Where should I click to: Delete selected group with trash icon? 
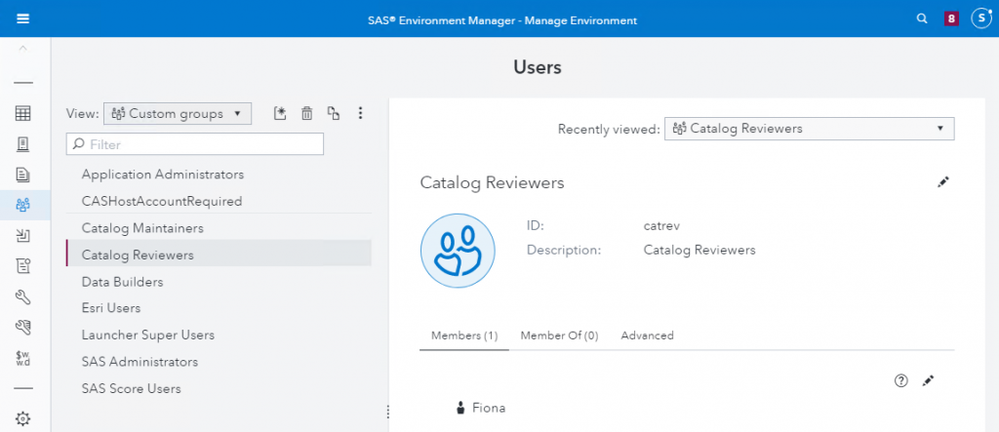click(307, 114)
